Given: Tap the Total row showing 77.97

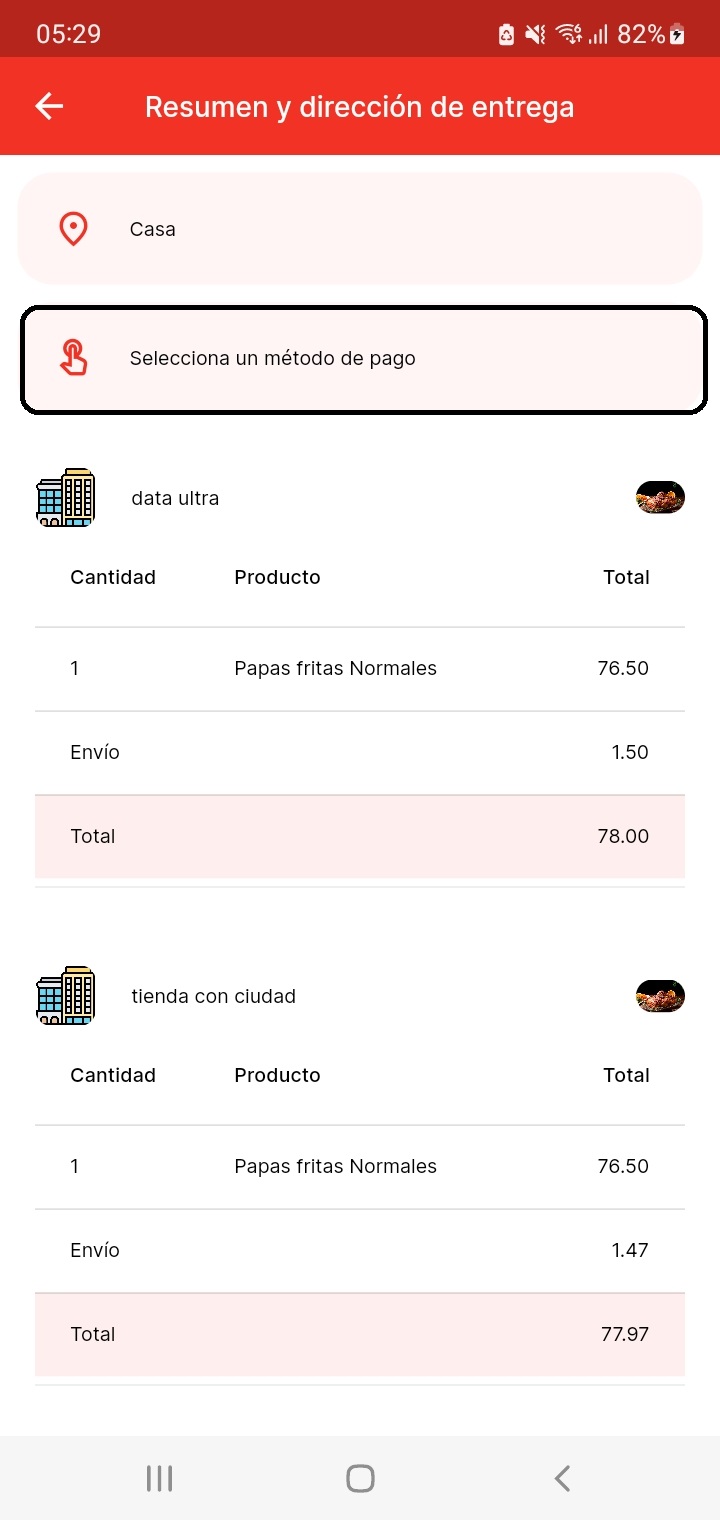Looking at the screenshot, I should pos(360,1334).
